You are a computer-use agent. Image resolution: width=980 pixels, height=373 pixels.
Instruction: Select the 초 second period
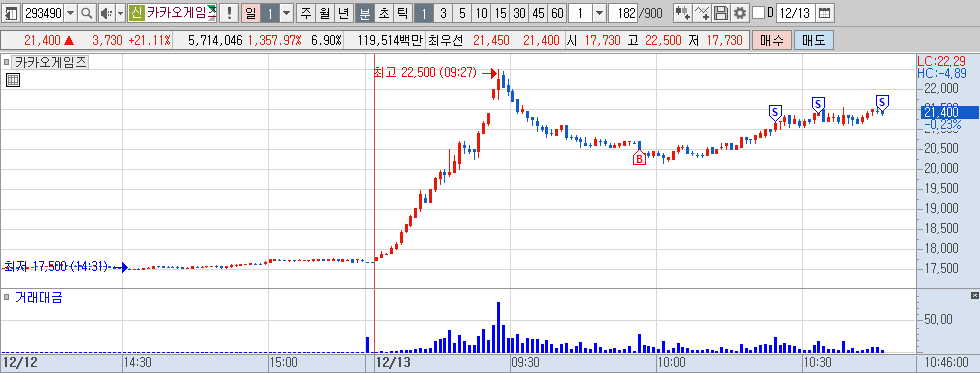(x=384, y=12)
